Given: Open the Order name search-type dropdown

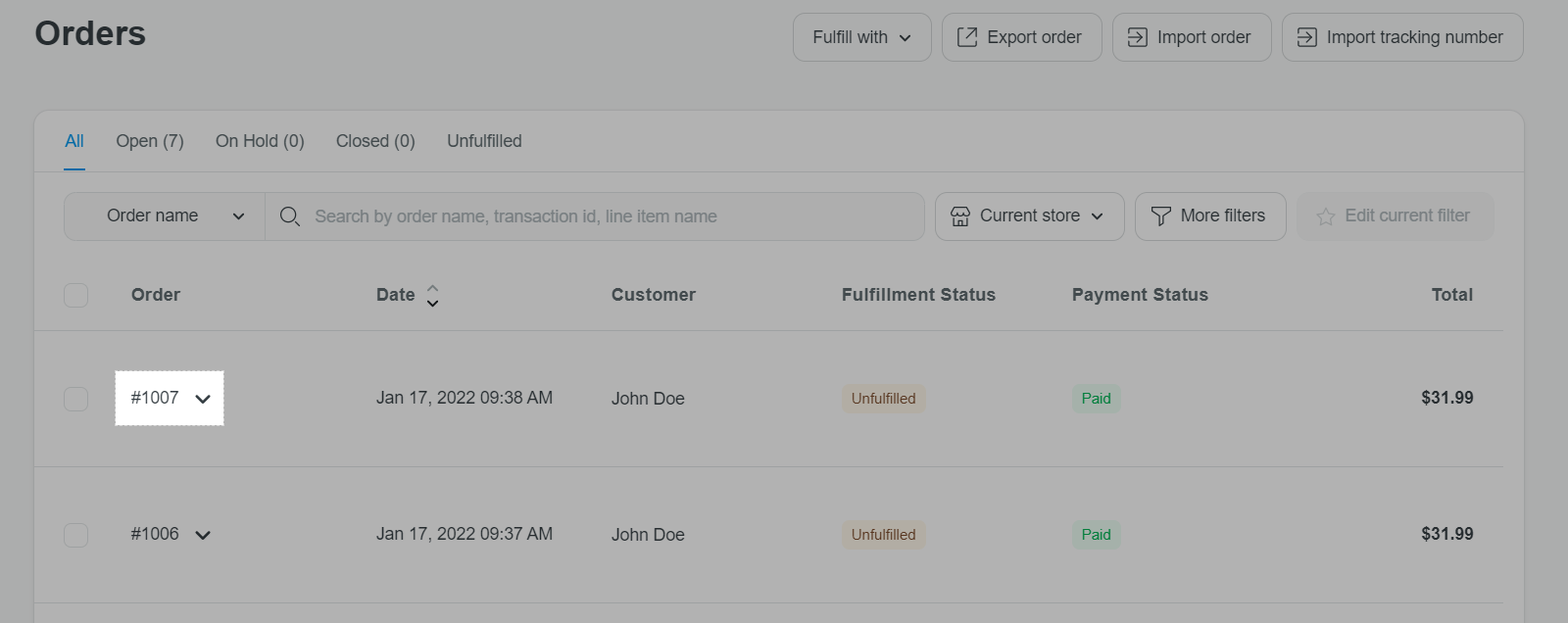Looking at the screenshot, I should [165, 216].
